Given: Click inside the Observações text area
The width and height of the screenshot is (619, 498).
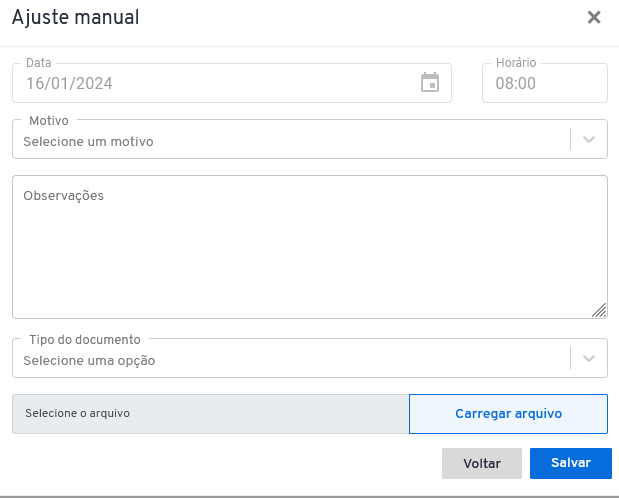Looking at the screenshot, I should click(x=310, y=247).
